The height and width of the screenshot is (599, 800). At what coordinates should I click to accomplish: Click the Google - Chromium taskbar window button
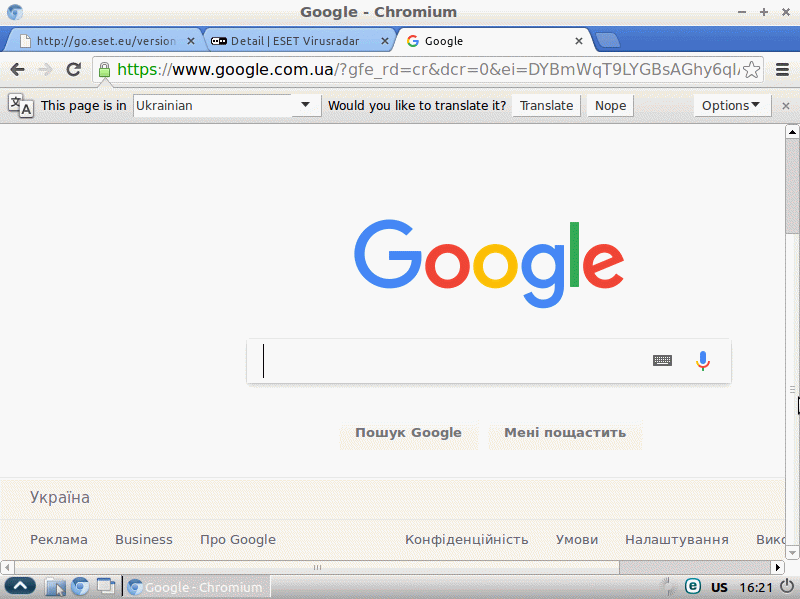pyautogui.click(x=197, y=587)
